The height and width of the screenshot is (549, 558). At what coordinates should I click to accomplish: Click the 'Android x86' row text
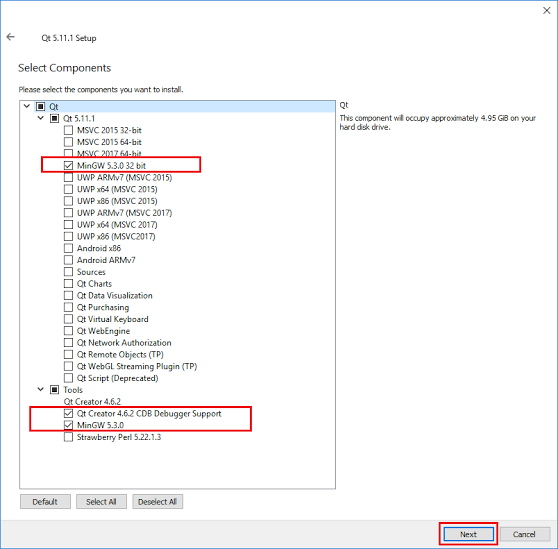[99, 248]
